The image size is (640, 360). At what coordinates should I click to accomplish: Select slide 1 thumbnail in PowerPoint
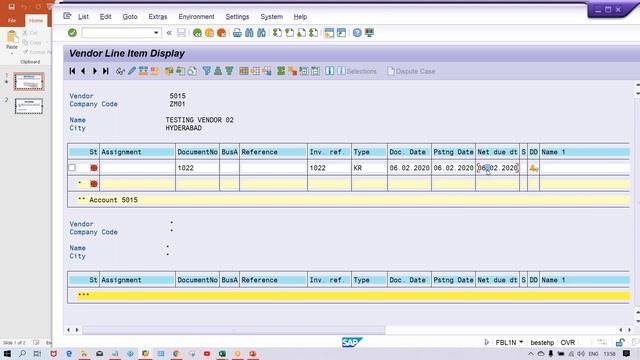pyautogui.click(x=29, y=82)
